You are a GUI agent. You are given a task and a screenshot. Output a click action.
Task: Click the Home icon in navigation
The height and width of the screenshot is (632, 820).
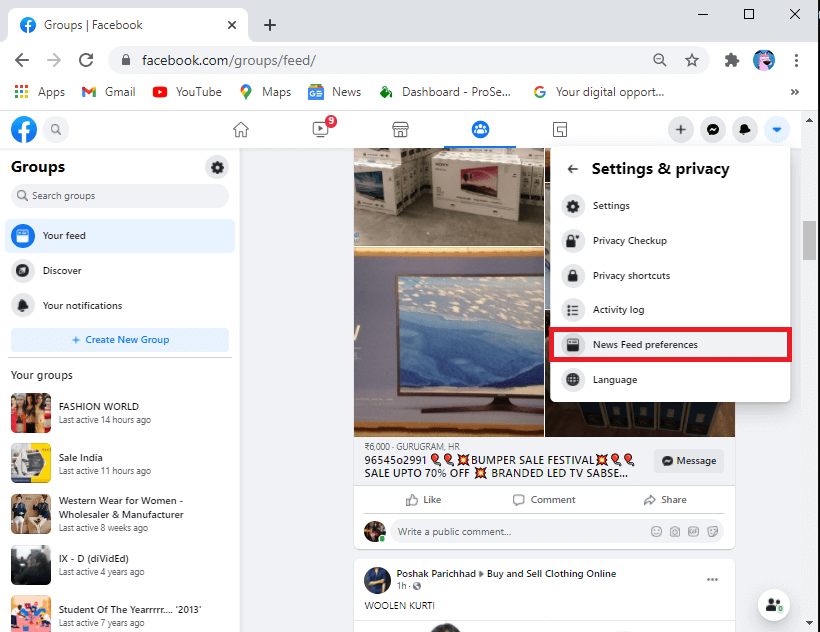(240, 129)
